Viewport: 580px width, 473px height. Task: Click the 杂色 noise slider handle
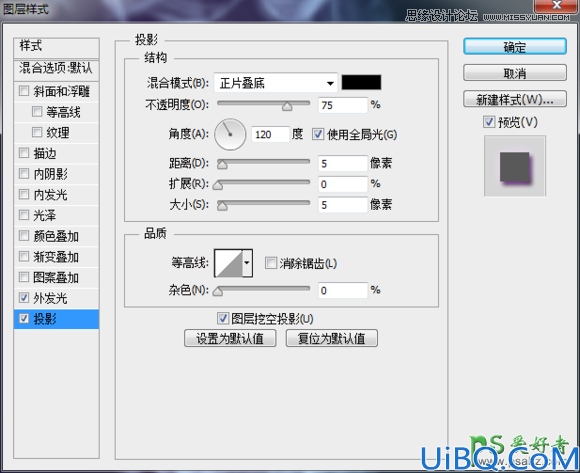(x=218, y=292)
